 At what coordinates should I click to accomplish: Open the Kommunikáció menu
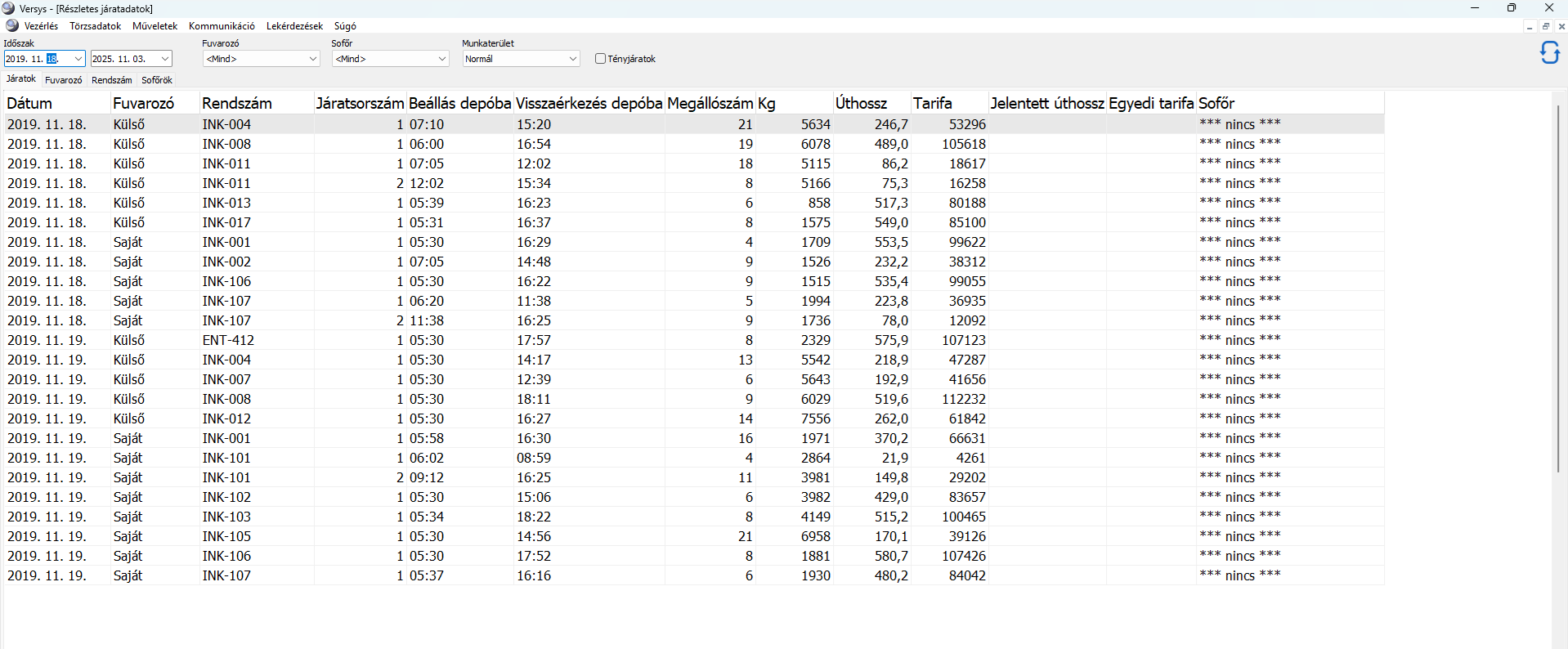tap(222, 26)
